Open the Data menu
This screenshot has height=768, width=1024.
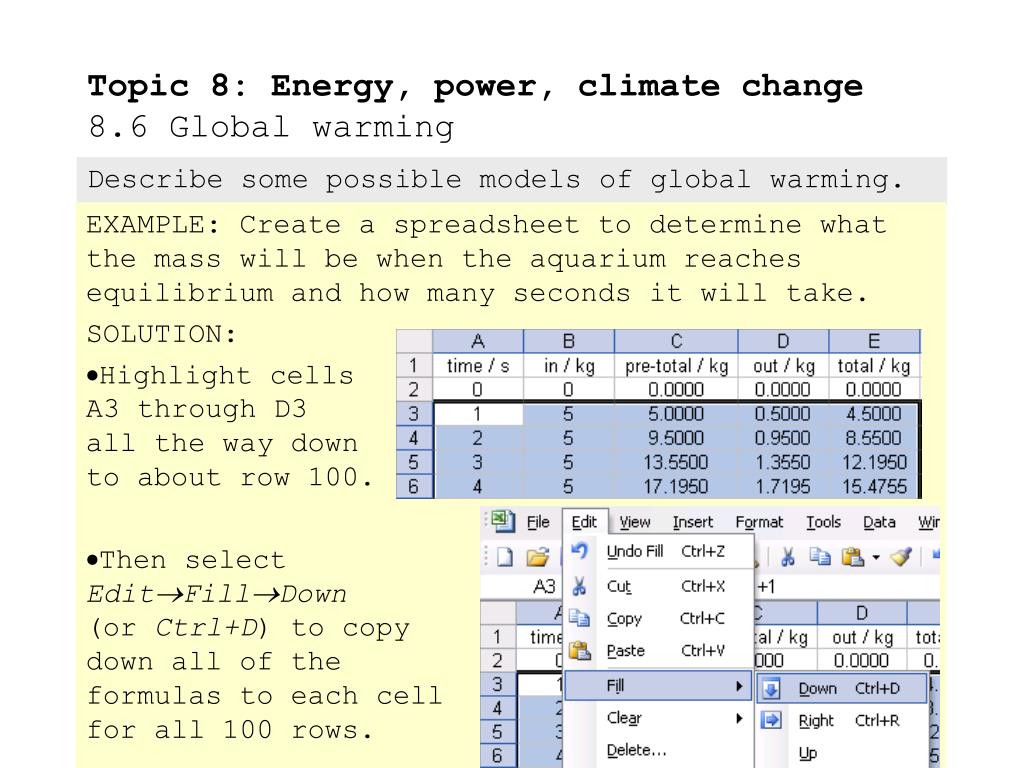point(879,522)
